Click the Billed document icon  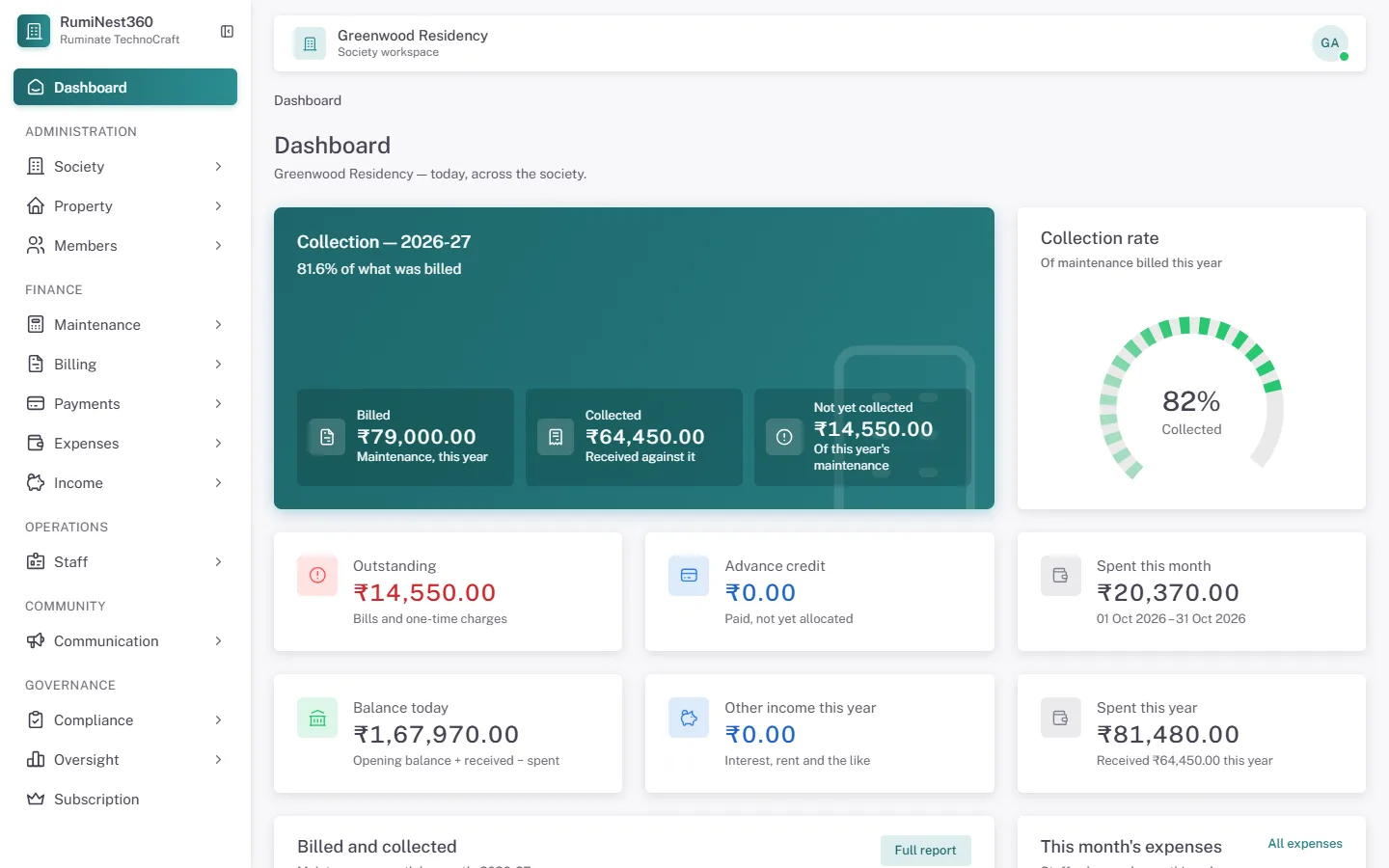(327, 437)
